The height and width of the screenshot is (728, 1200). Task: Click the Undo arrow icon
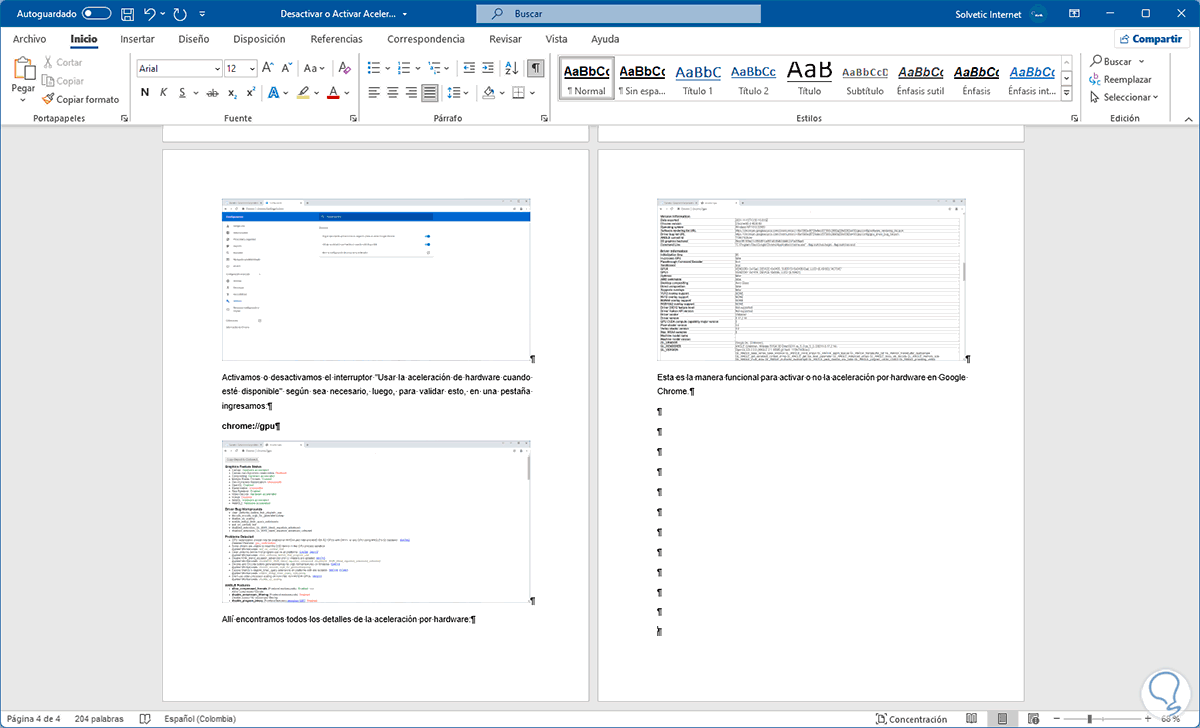point(150,14)
